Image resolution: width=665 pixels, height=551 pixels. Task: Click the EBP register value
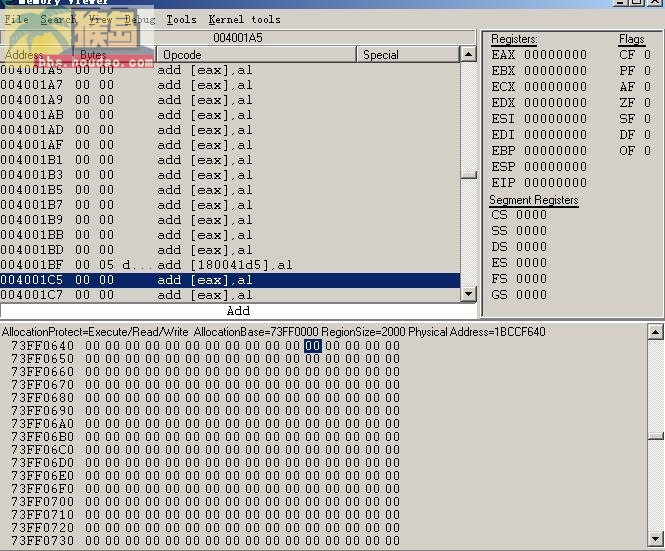tap(555, 151)
